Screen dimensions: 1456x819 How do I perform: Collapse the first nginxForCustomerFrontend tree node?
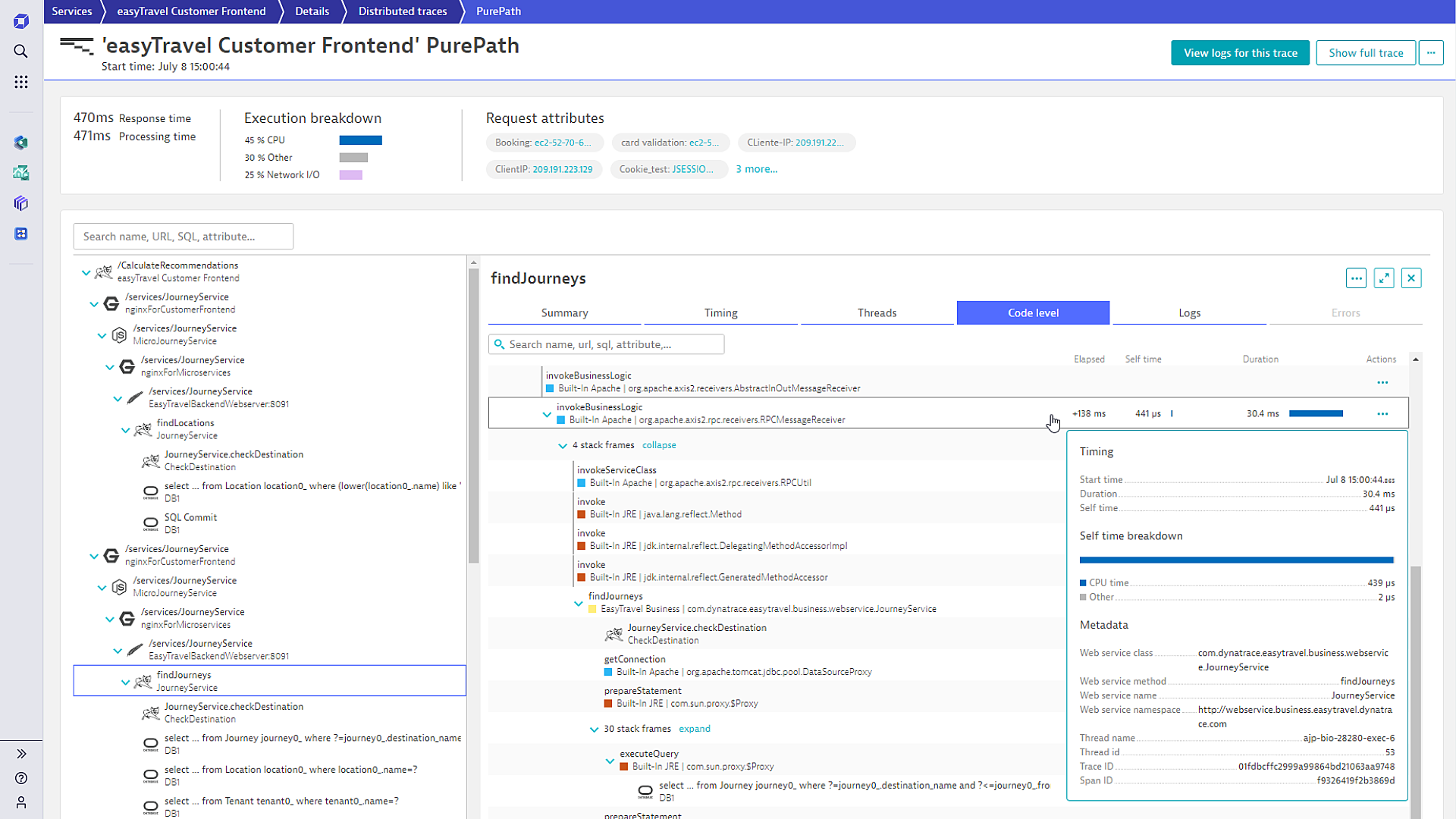click(x=94, y=304)
